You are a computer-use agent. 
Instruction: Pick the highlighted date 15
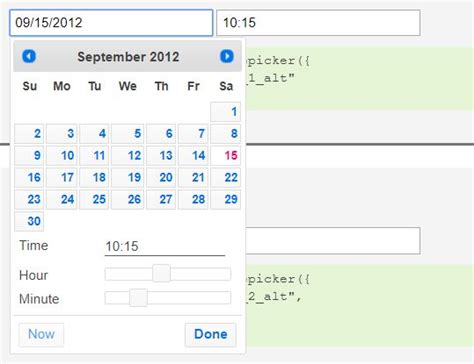(x=226, y=155)
